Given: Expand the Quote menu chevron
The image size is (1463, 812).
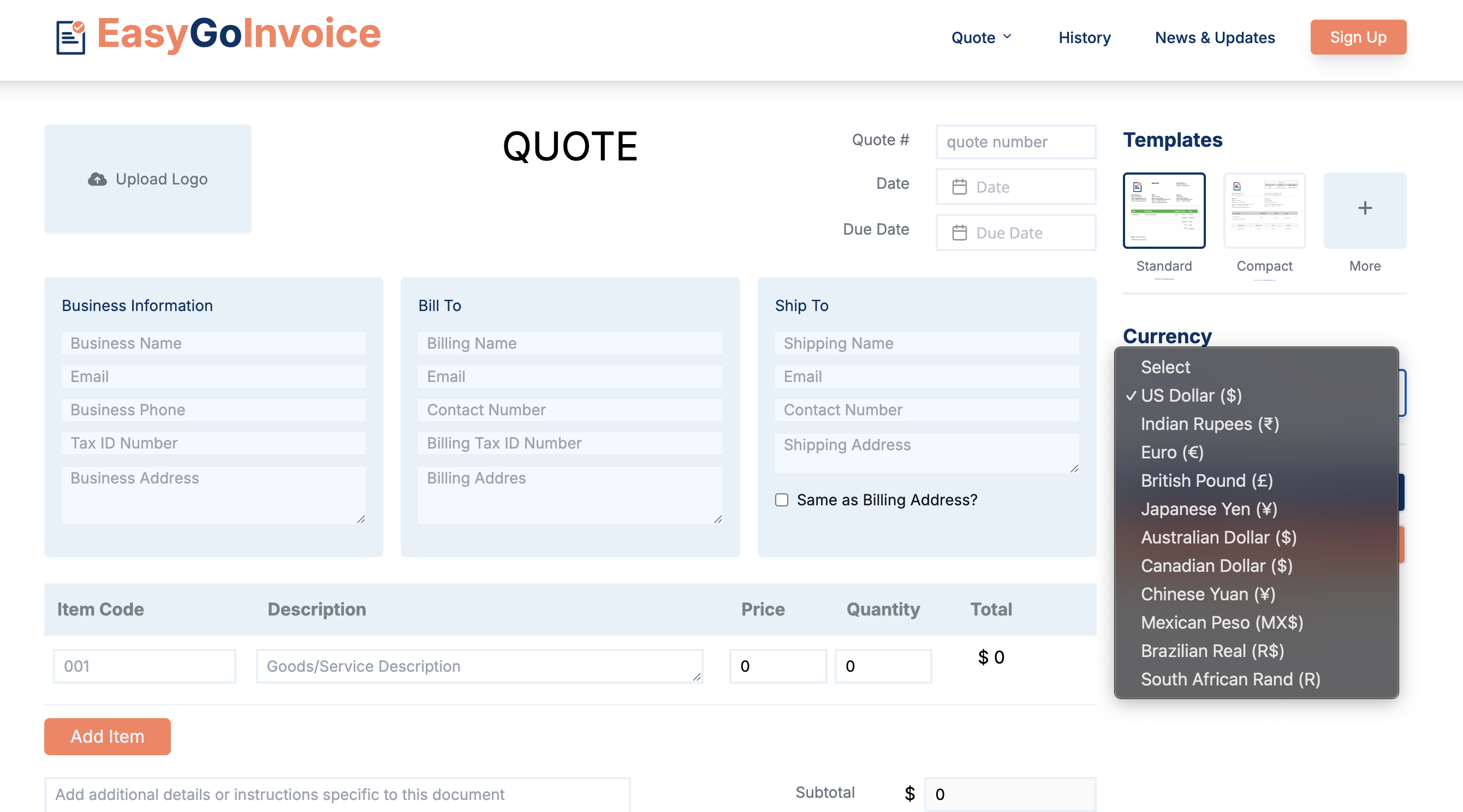Looking at the screenshot, I should [x=1007, y=37].
